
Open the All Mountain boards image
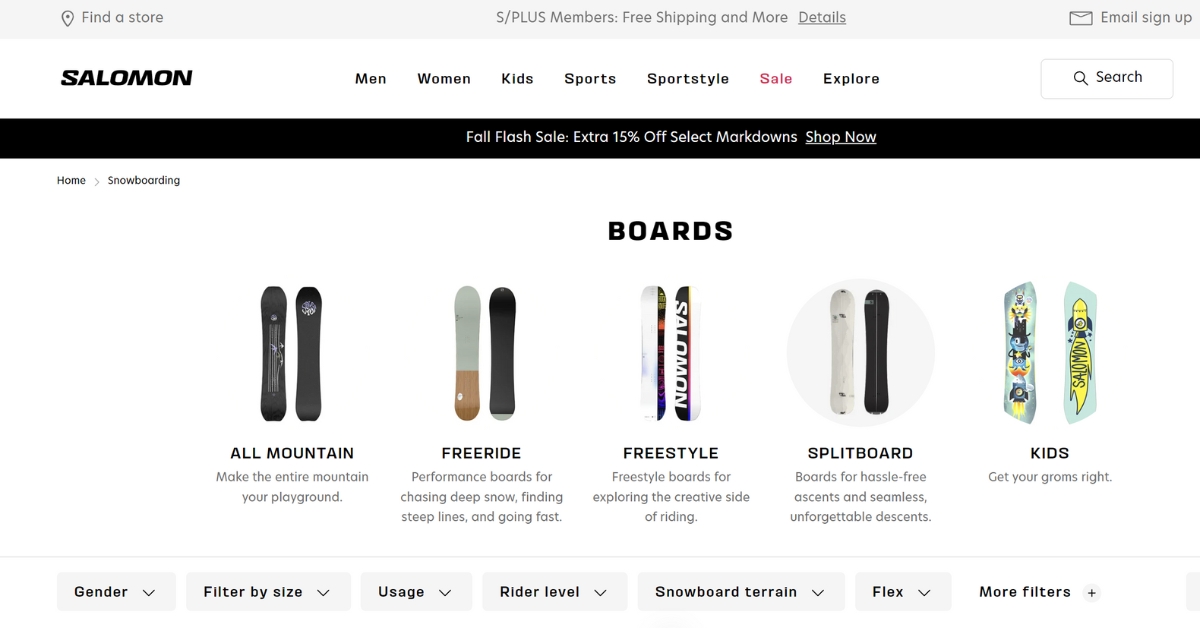(292, 353)
